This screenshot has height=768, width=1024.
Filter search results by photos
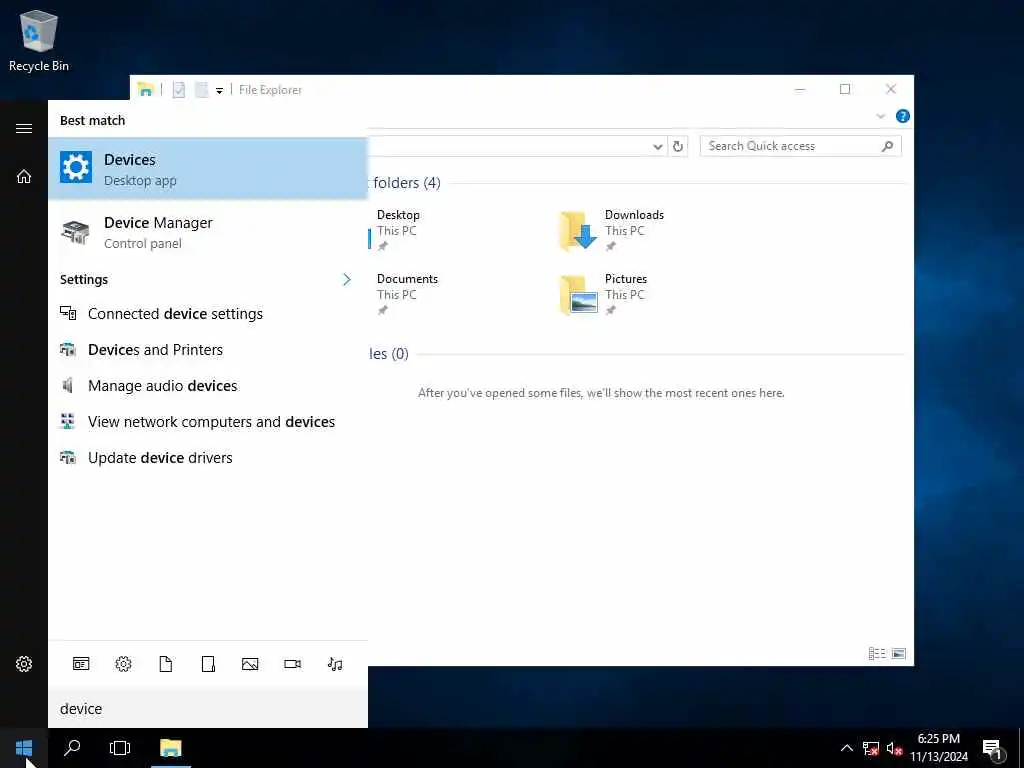250,664
